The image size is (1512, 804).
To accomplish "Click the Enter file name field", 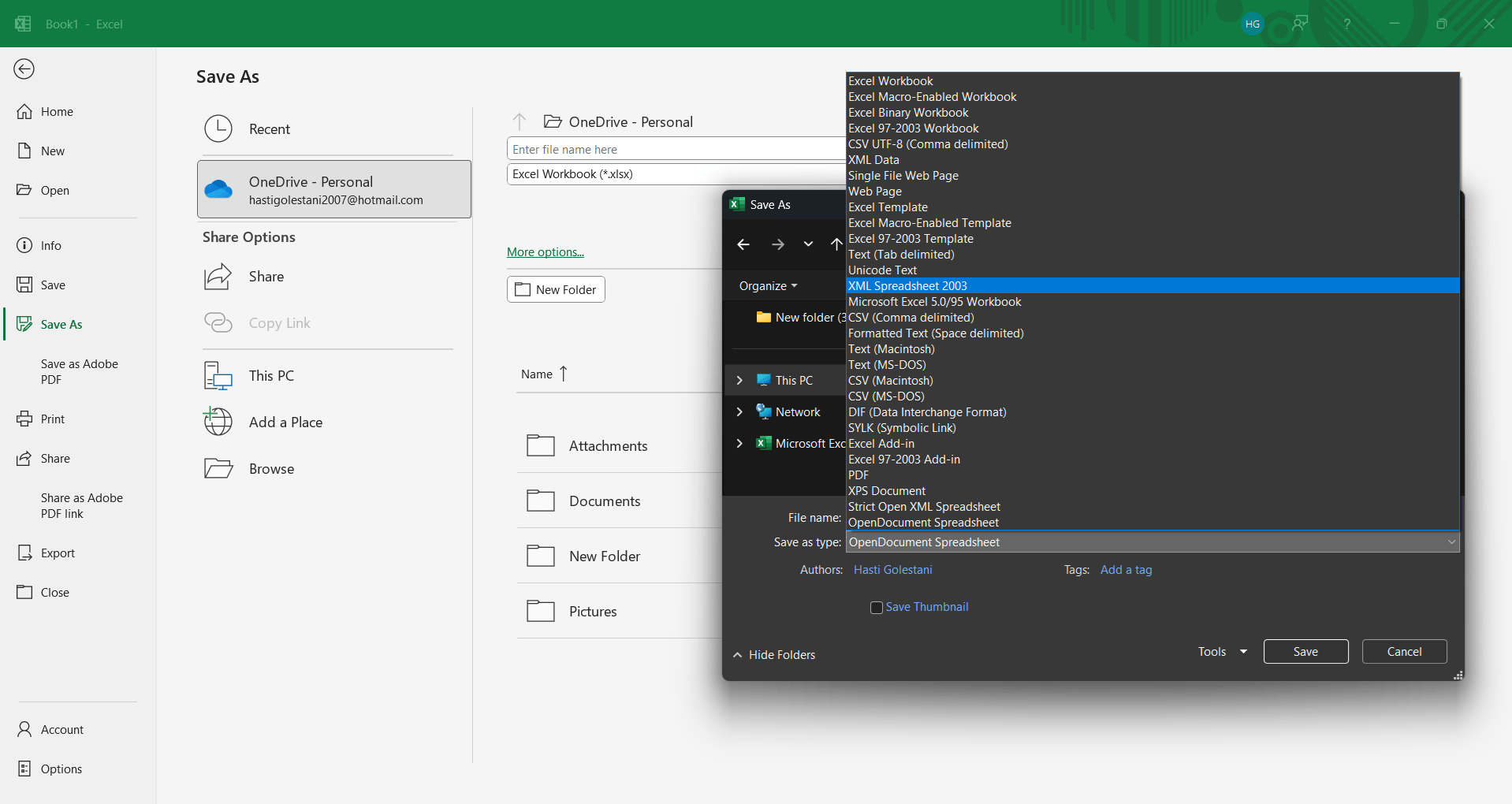I will 674,149.
